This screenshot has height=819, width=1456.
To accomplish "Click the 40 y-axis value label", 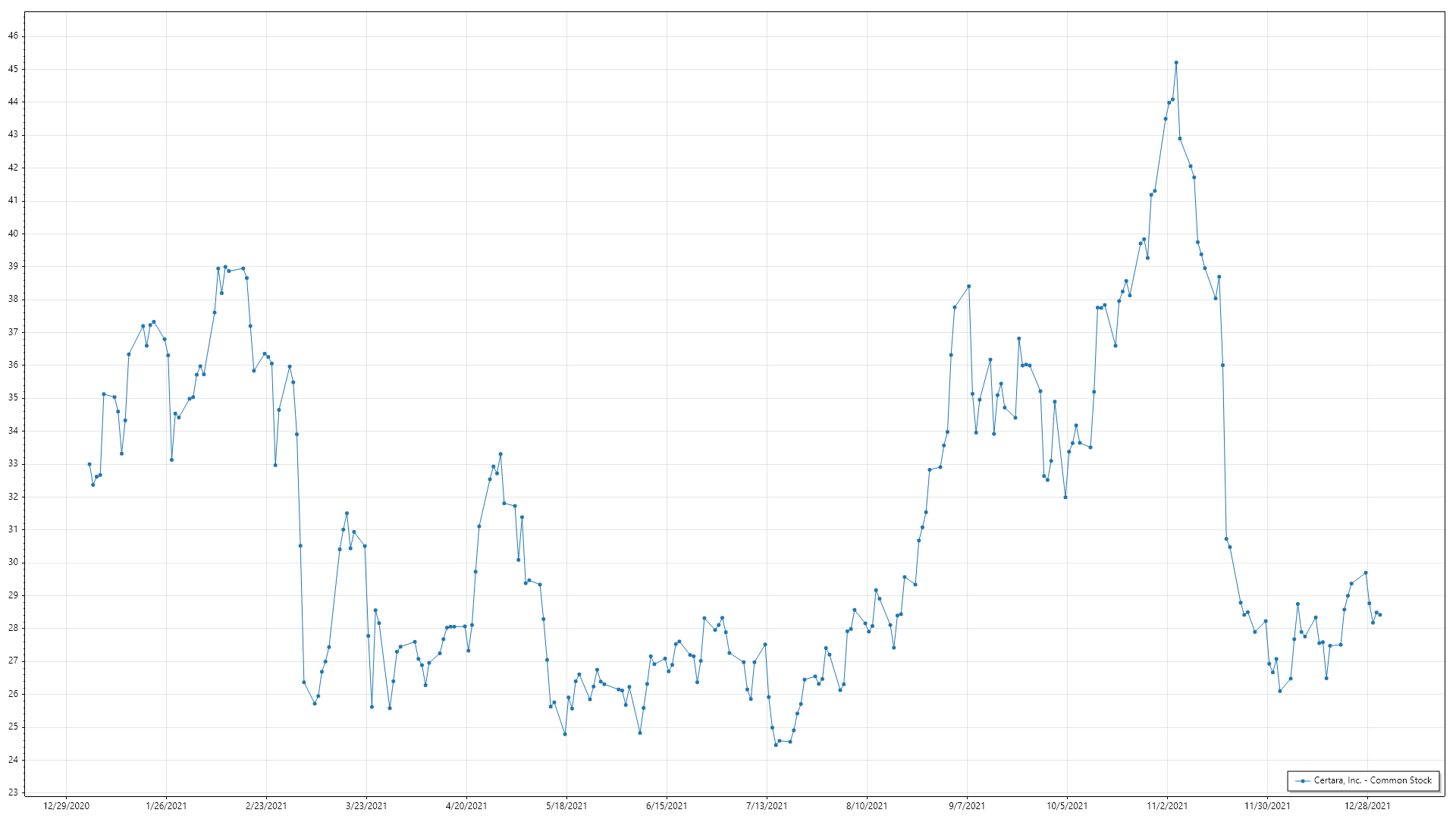I will click(14, 234).
